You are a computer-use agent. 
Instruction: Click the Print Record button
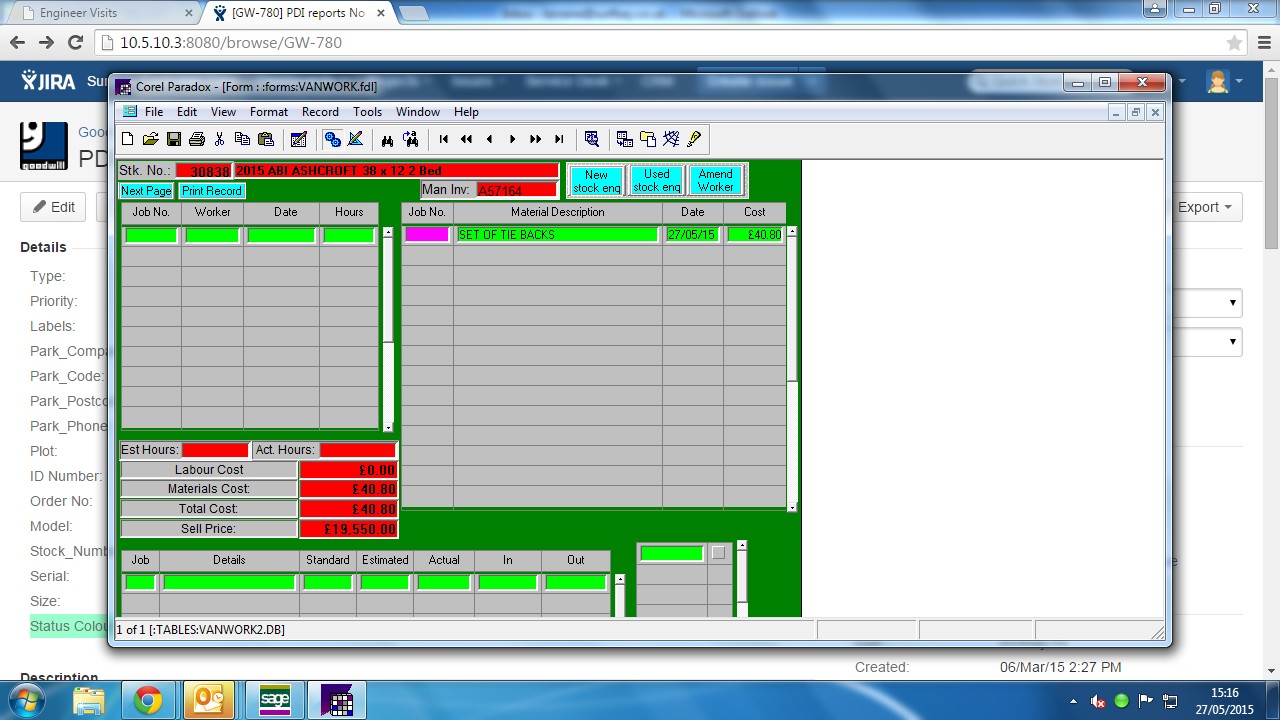point(212,191)
